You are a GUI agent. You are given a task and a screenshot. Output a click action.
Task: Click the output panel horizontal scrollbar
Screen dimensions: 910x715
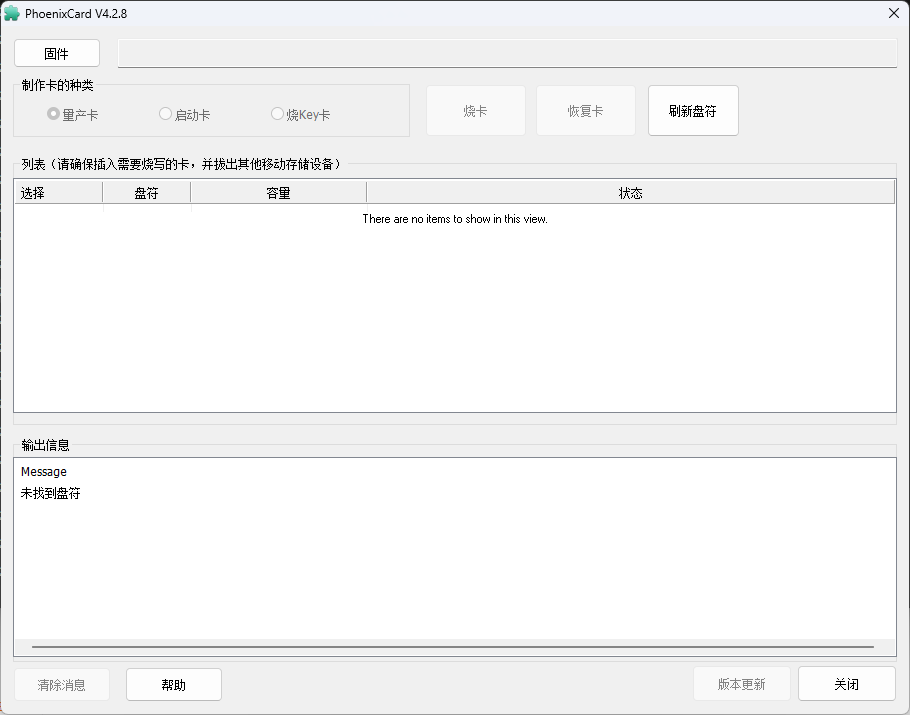[452, 647]
